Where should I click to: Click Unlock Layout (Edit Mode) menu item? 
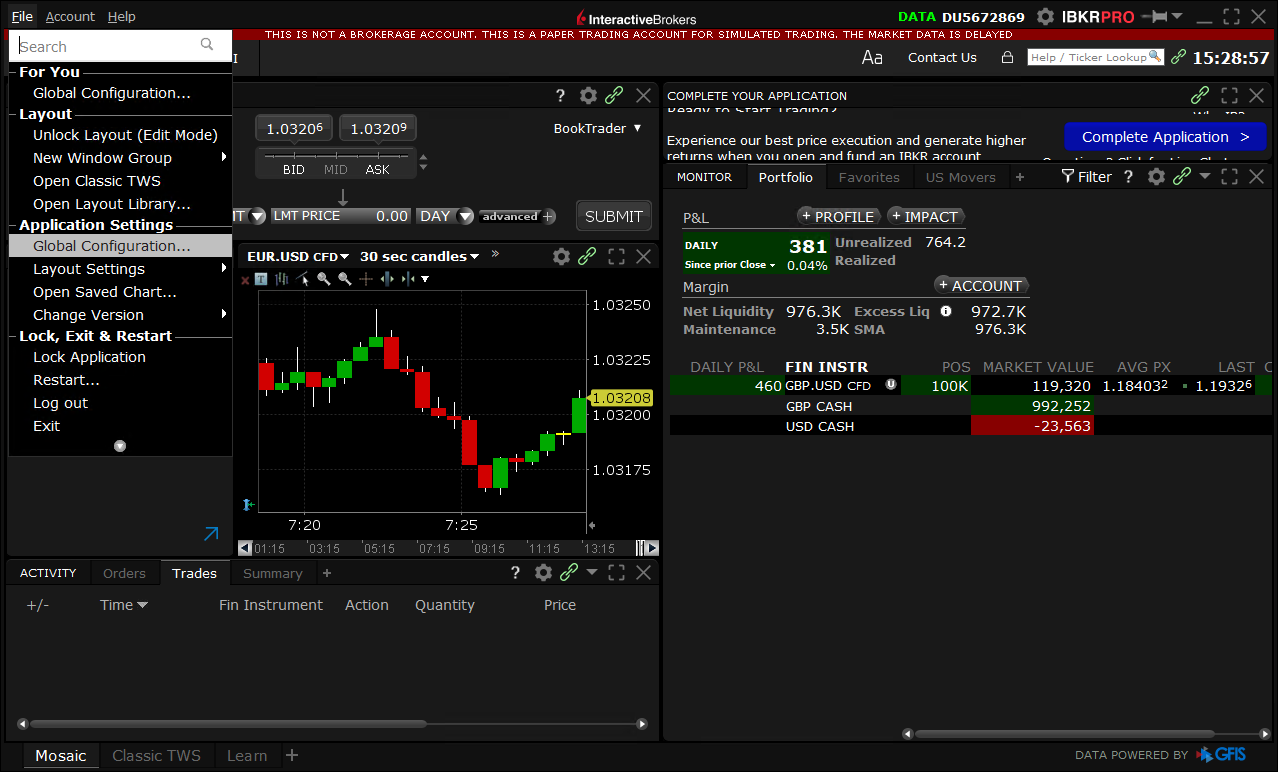tap(125, 135)
